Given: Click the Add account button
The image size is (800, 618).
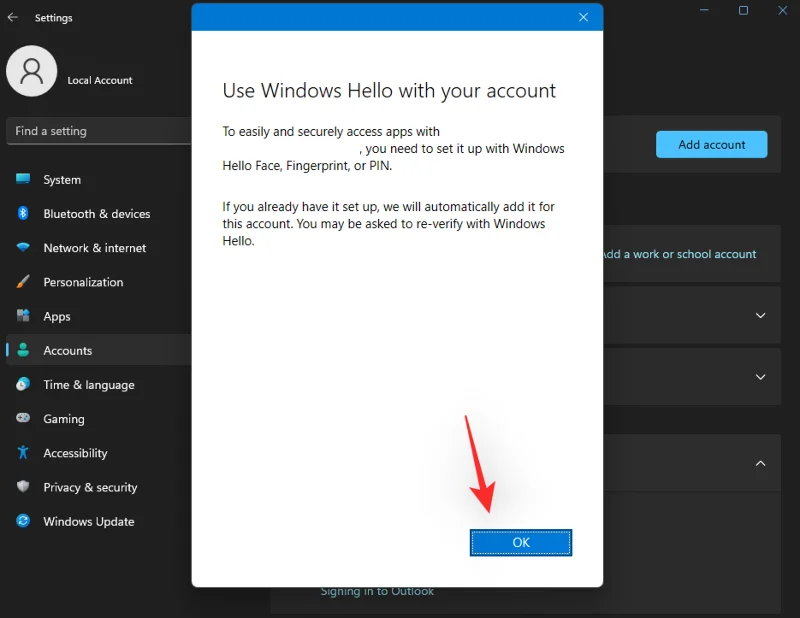Looking at the screenshot, I should click(x=711, y=144).
